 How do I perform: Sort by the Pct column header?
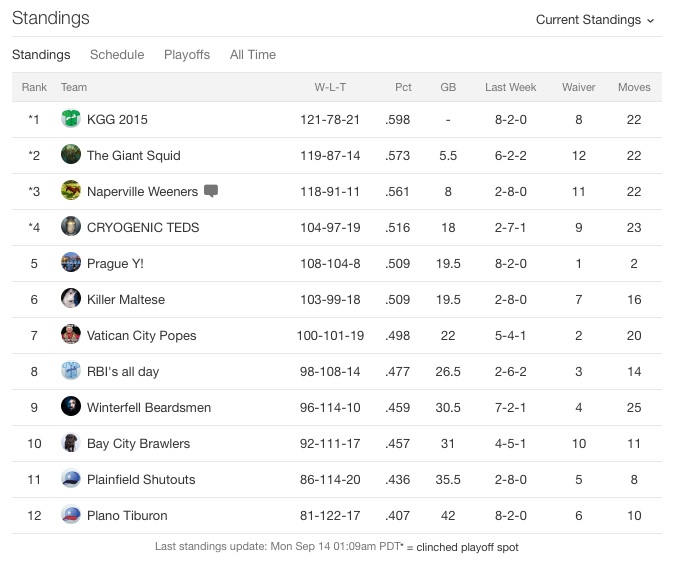[x=403, y=87]
